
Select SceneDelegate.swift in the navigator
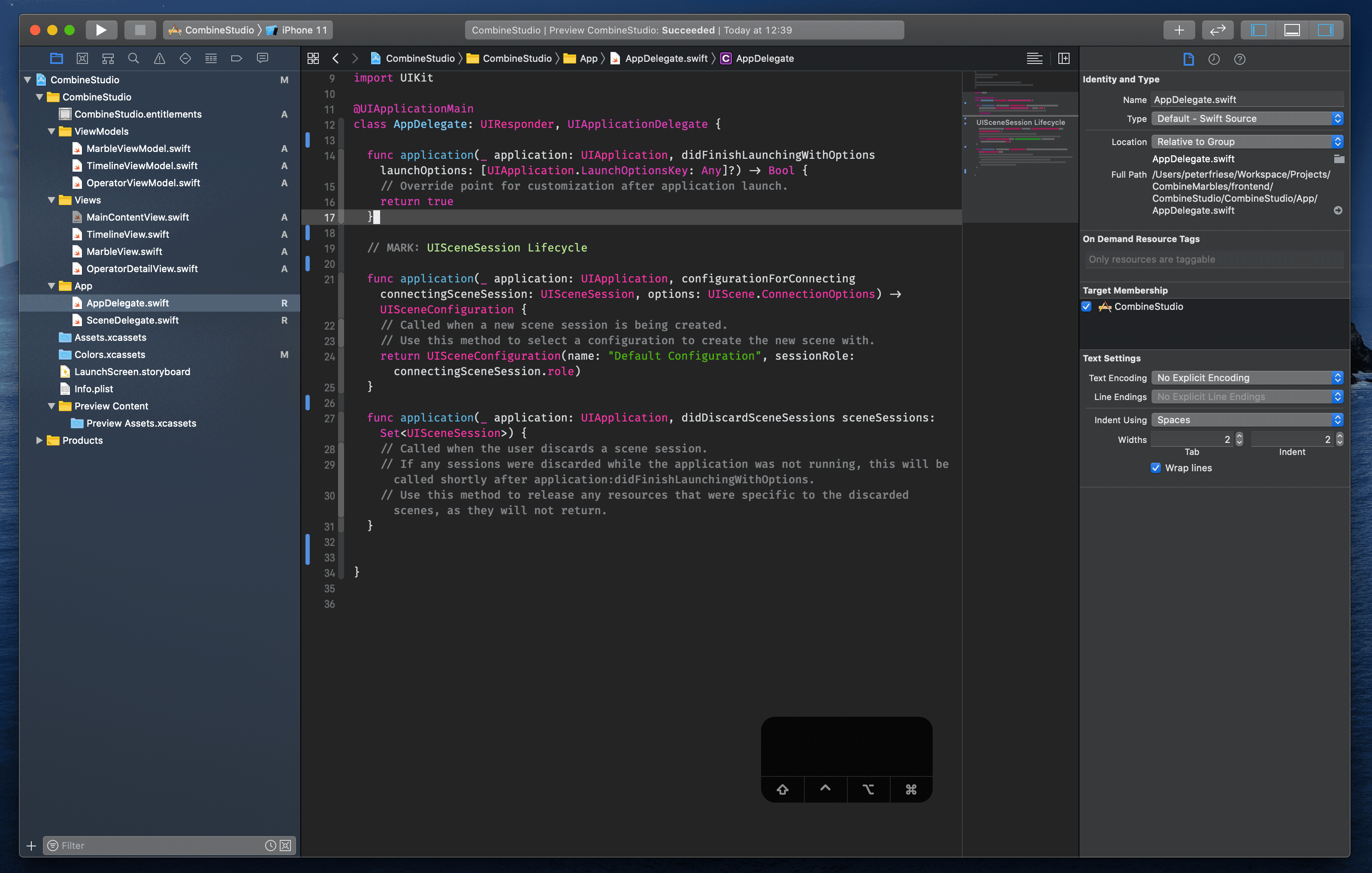point(132,320)
